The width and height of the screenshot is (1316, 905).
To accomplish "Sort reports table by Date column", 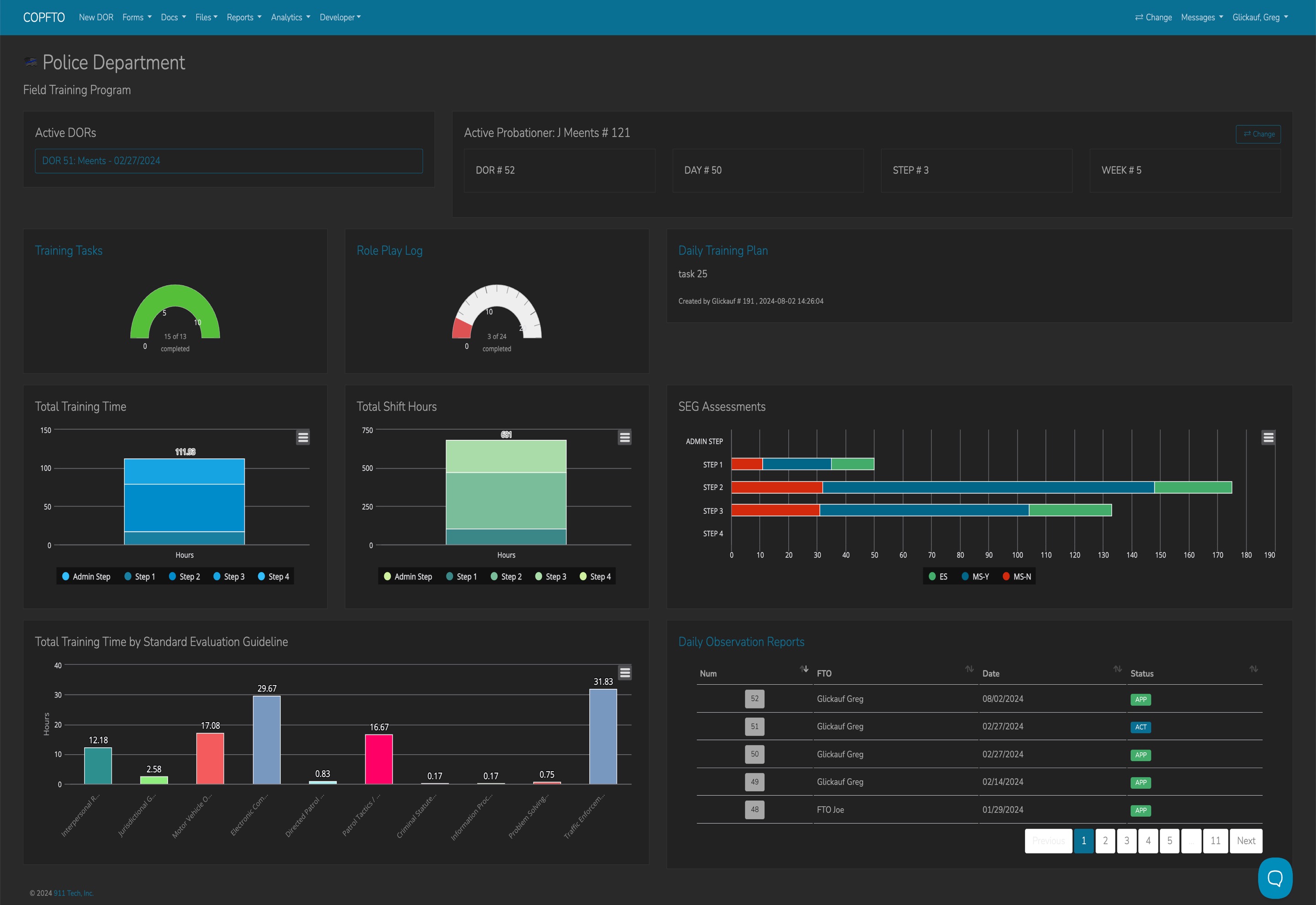I will [1117, 669].
